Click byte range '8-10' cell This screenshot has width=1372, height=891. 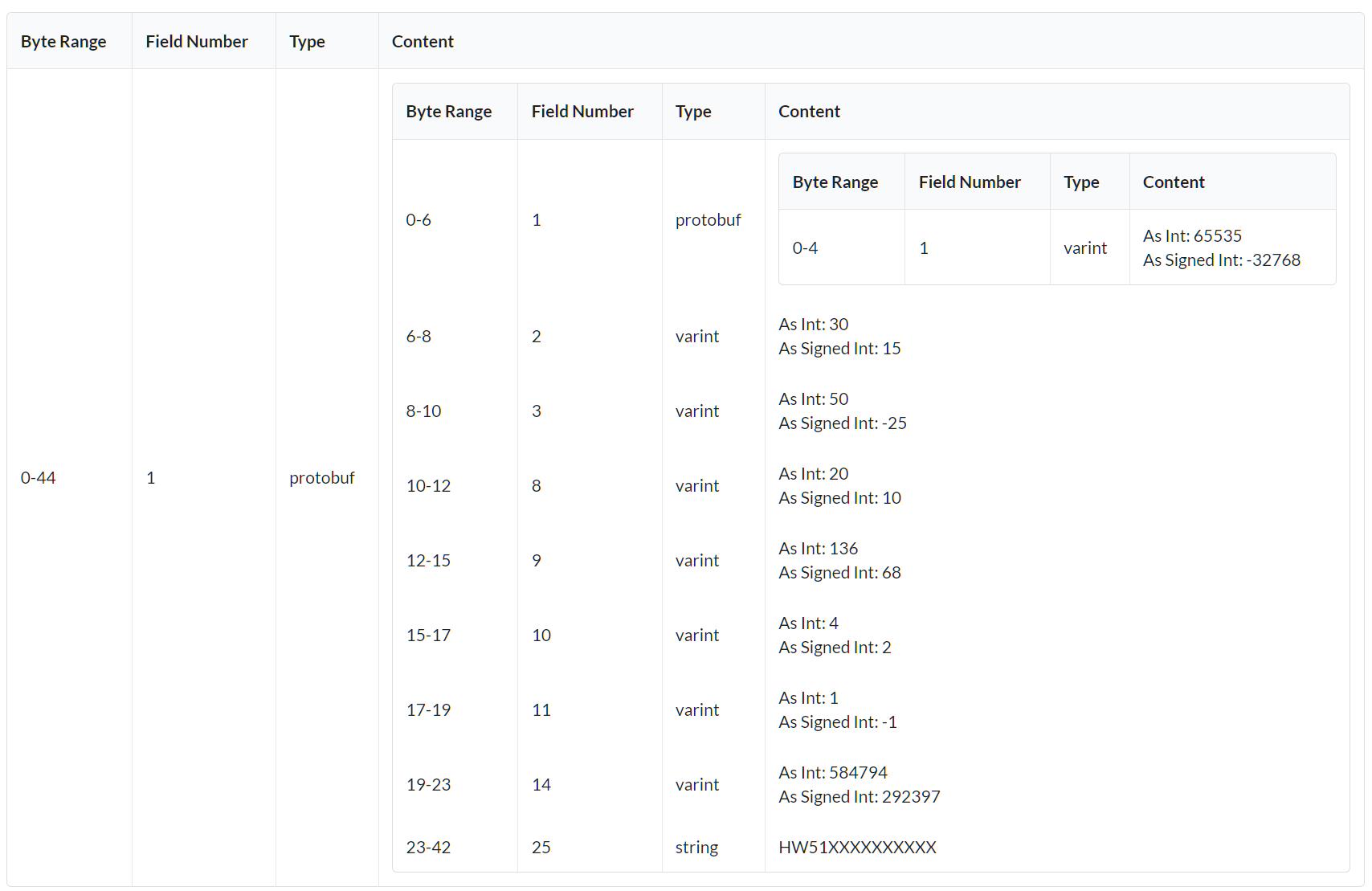(x=423, y=411)
